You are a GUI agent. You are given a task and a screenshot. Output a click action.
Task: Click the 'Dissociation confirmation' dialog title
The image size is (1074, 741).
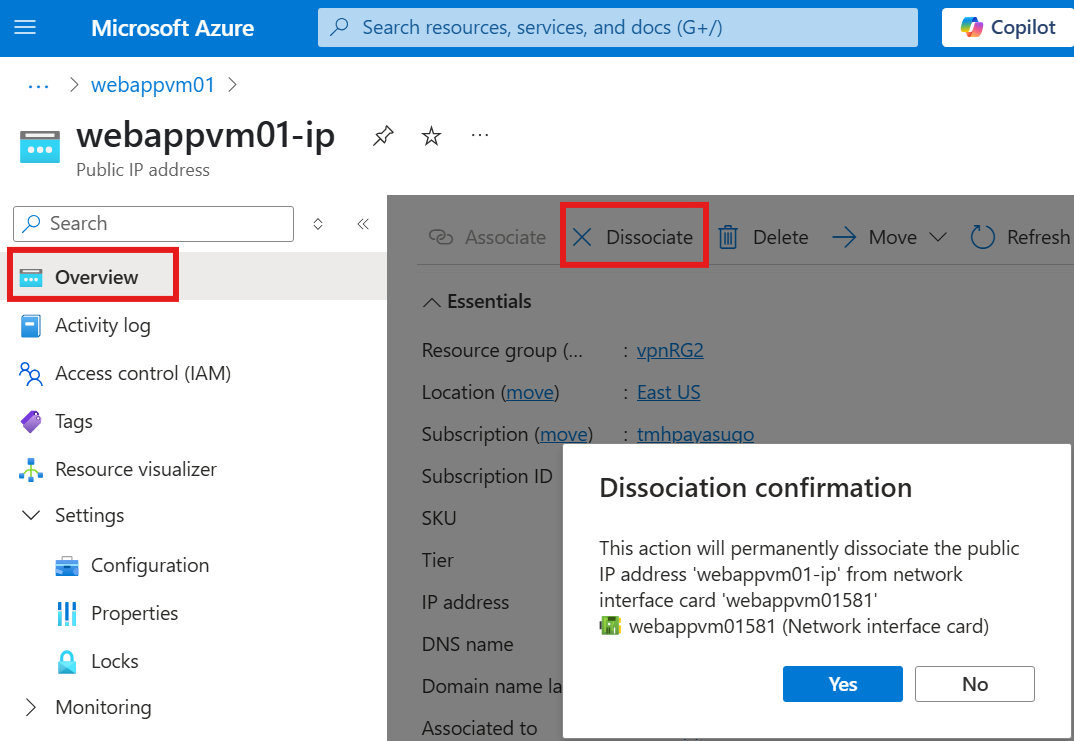click(755, 488)
